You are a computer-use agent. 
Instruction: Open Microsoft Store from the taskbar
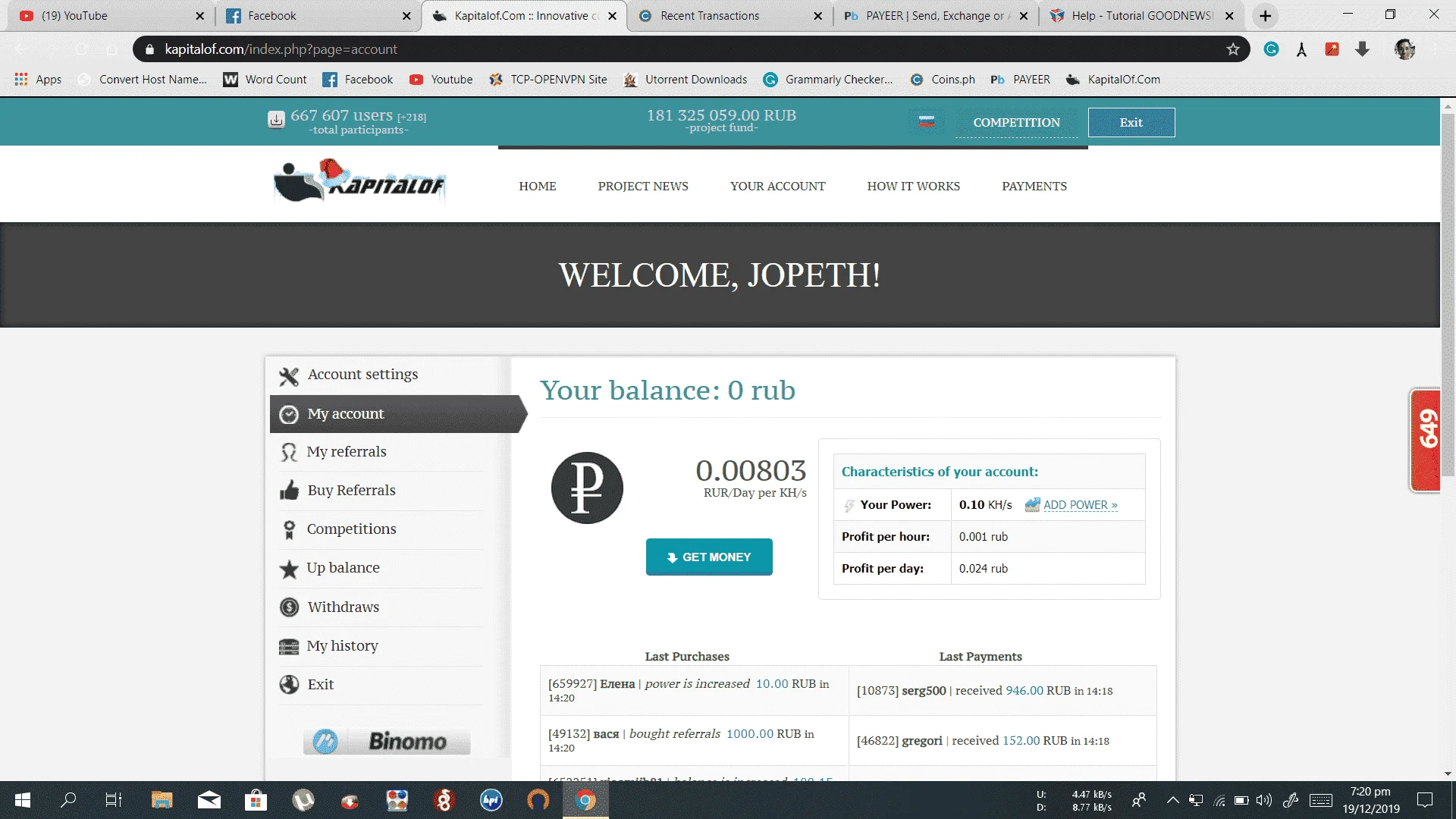click(256, 800)
